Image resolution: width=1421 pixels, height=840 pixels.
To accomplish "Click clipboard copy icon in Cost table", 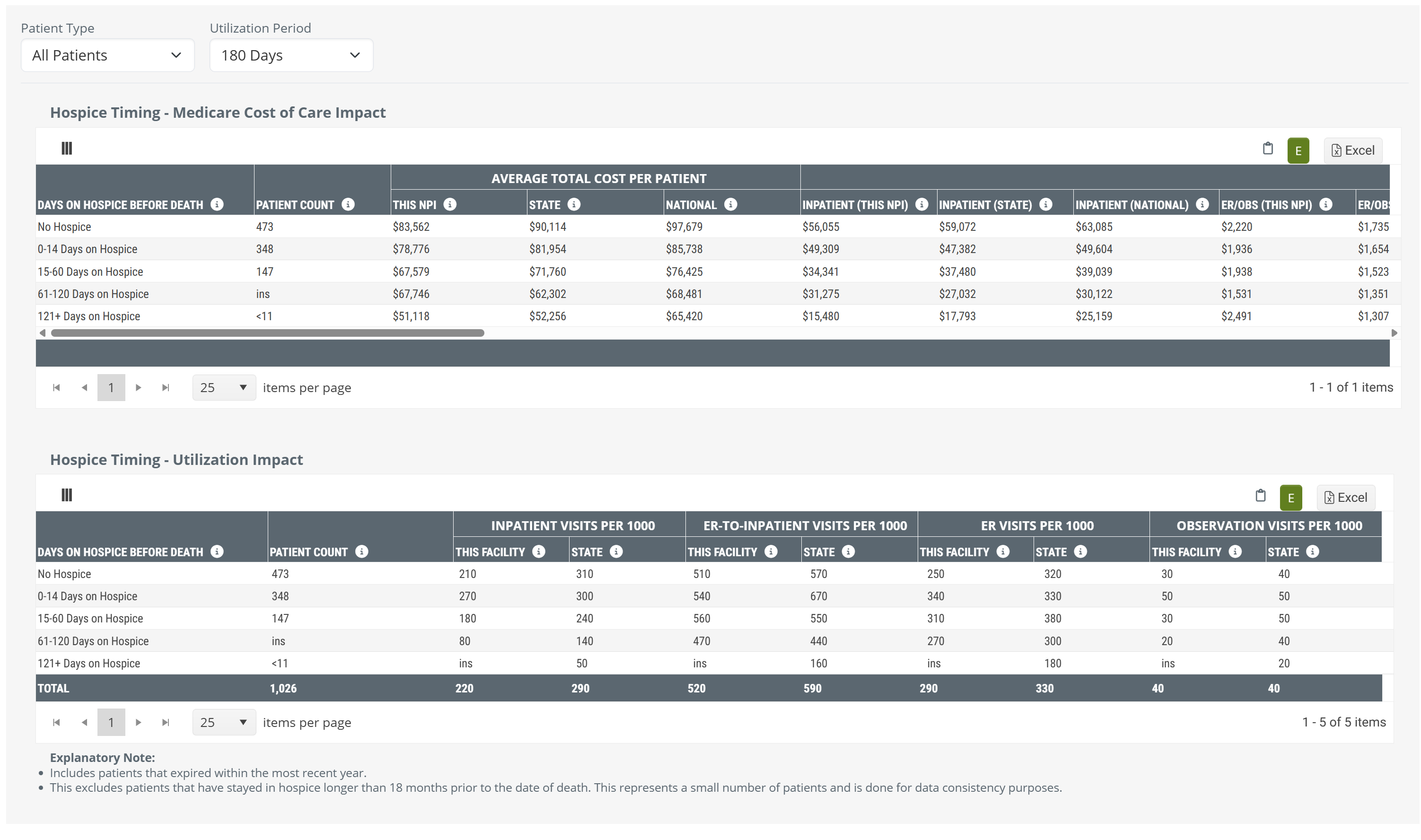I will tap(1268, 149).
